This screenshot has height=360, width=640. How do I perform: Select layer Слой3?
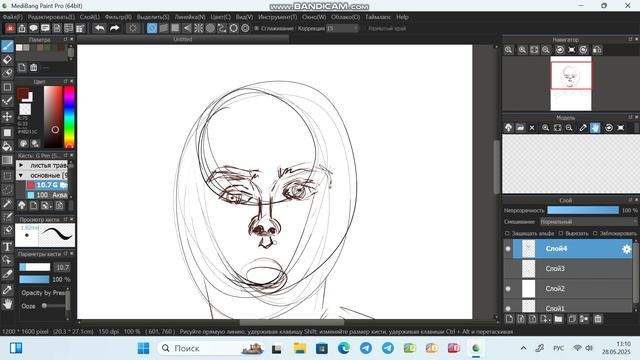(572, 269)
